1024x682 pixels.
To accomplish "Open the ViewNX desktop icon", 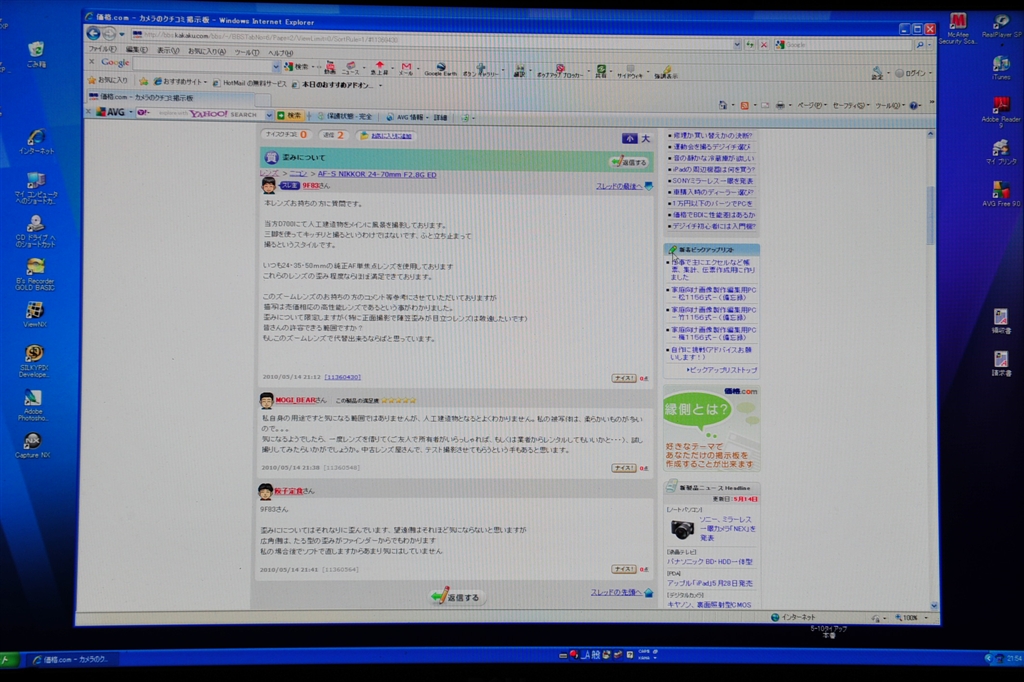I will coord(34,315).
